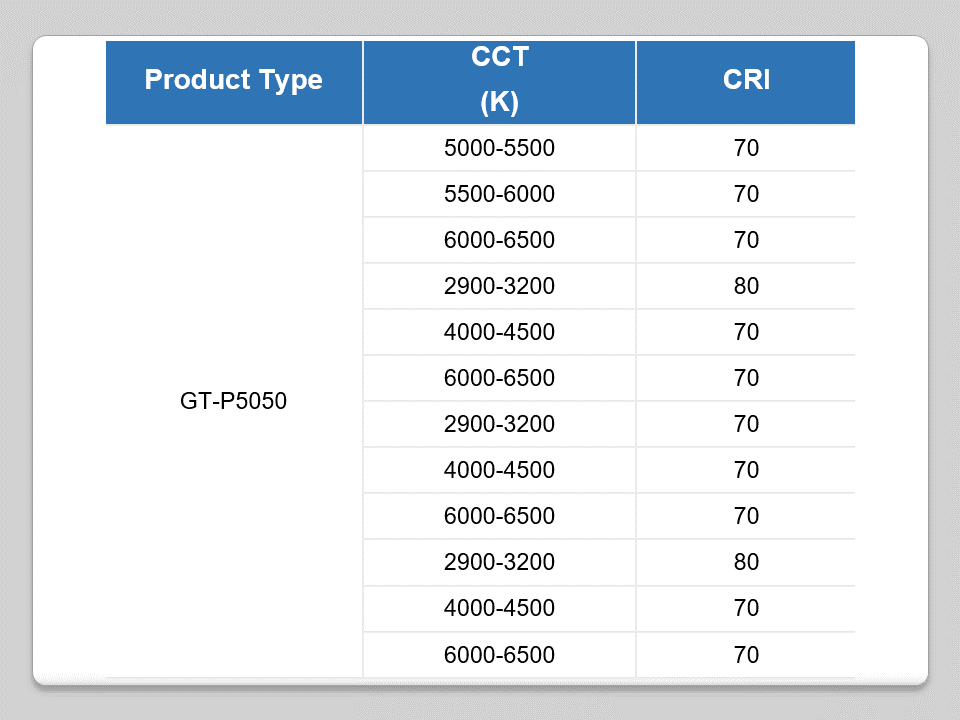Click the CRI value beside 5000-5500

click(746, 149)
